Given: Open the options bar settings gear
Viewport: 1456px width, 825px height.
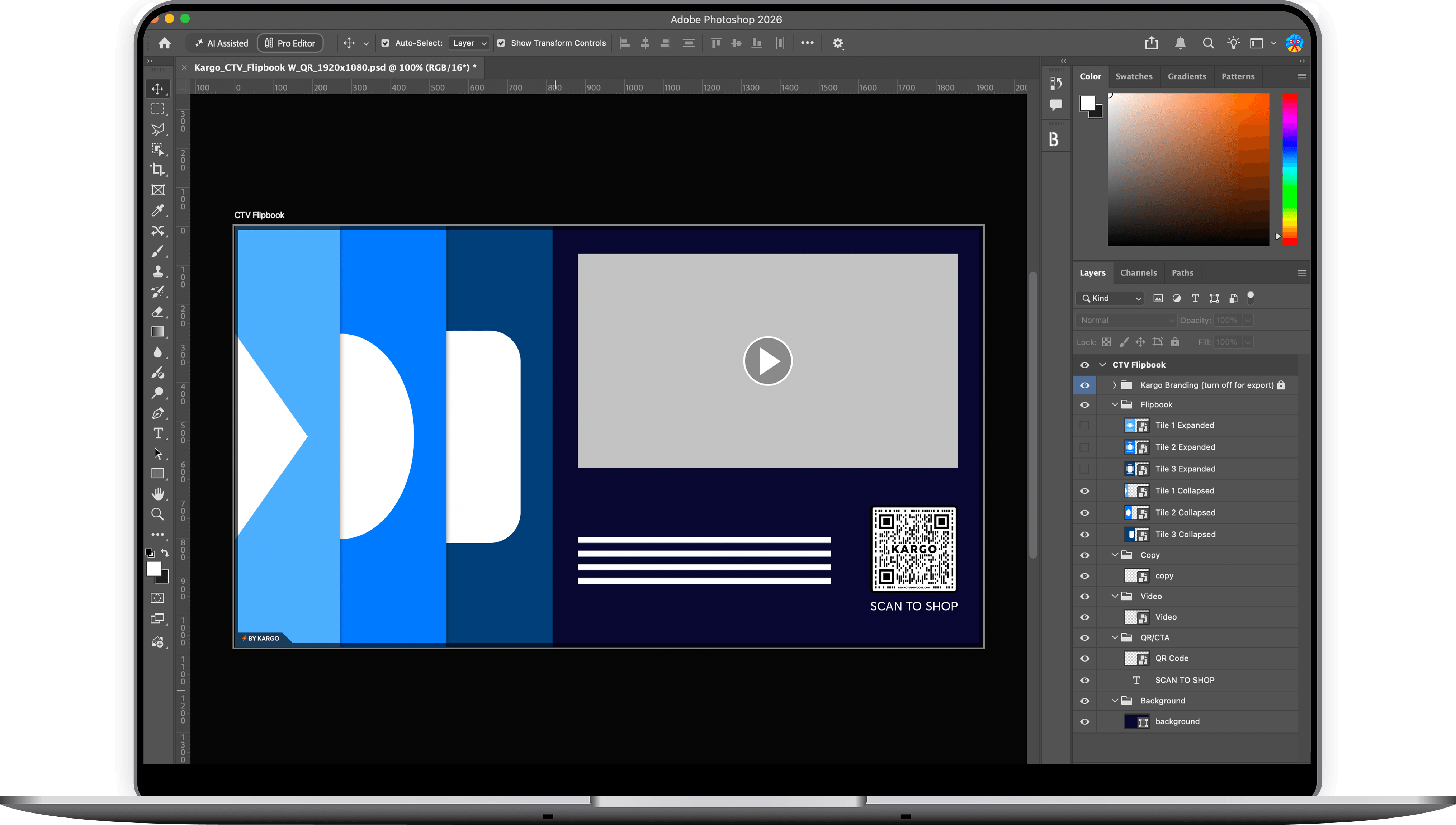Looking at the screenshot, I should 838,43.
